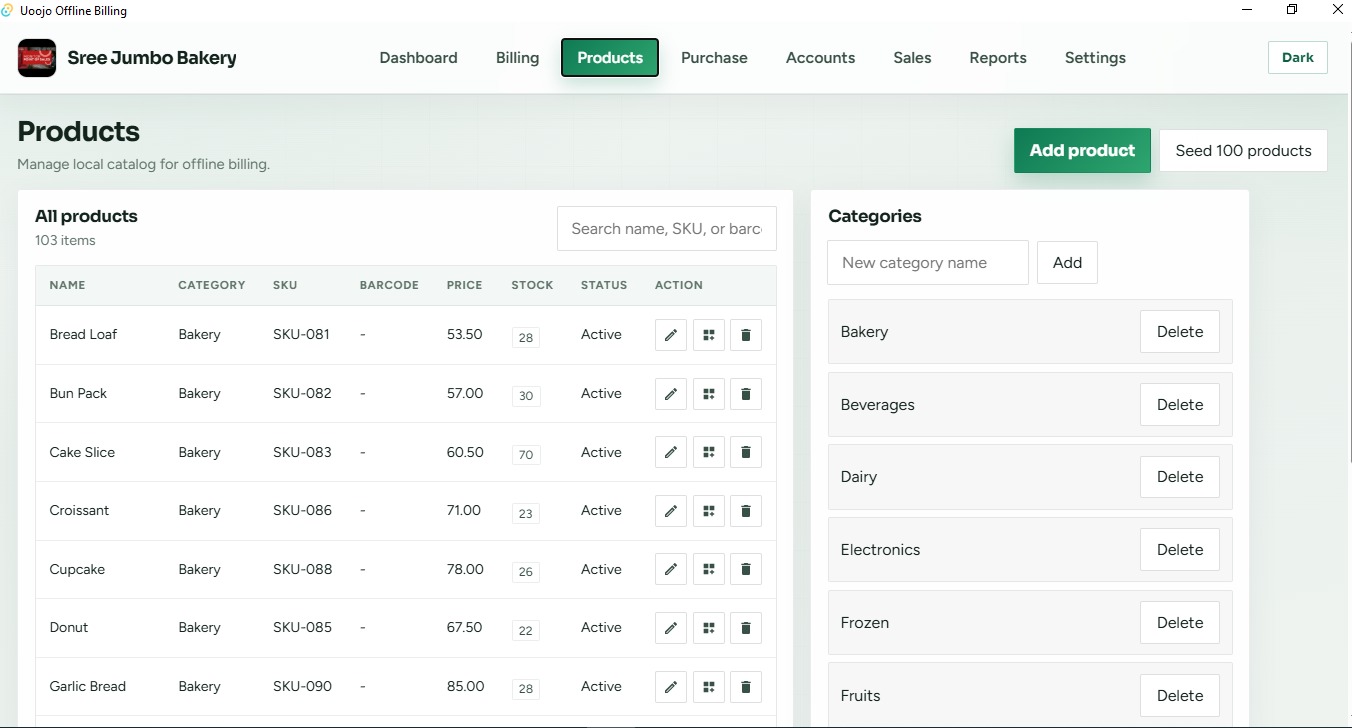
Task: Delete the Fruits category
Action: coord(1180,696)
